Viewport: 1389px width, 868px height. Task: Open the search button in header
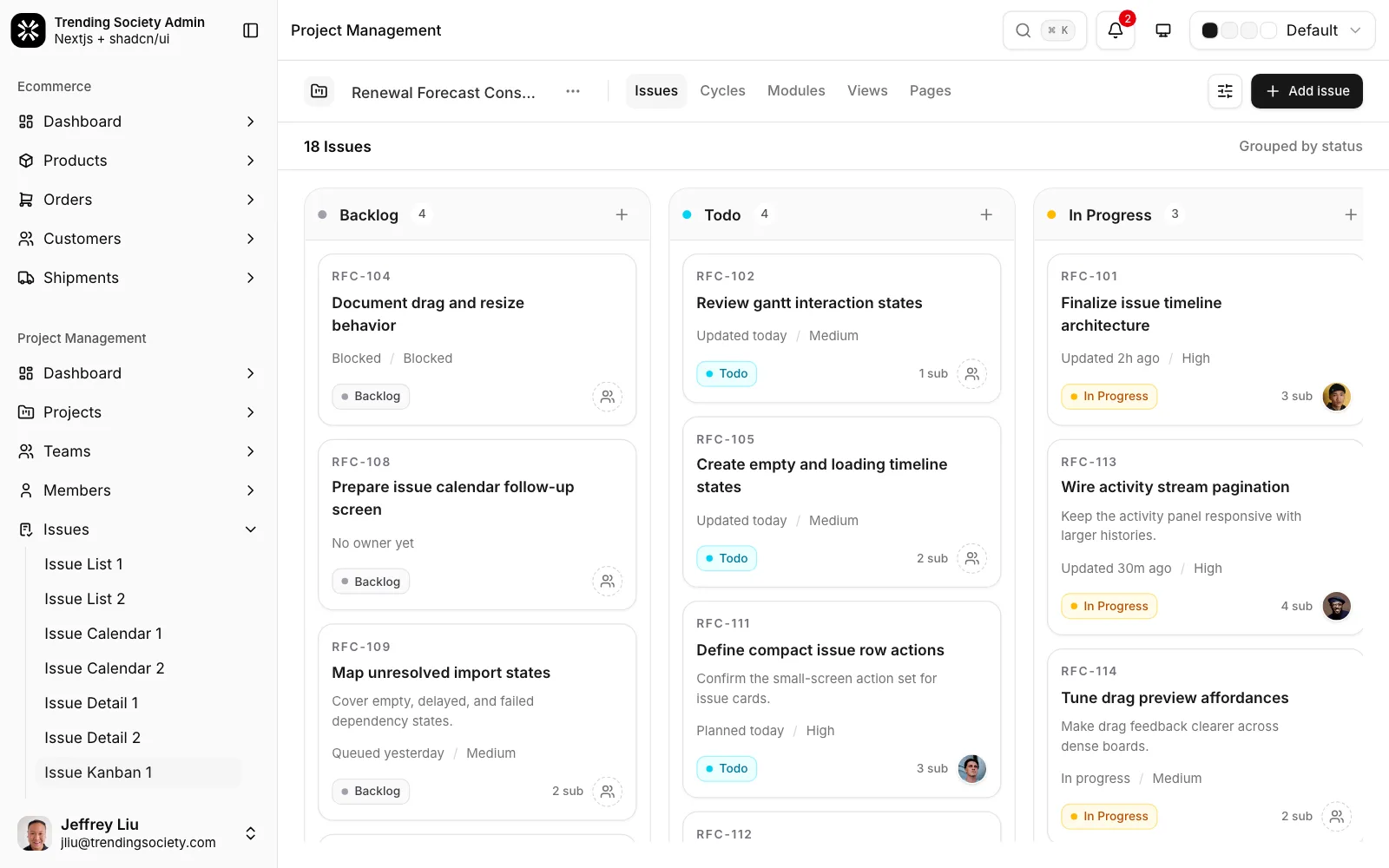coord(1044,30)
